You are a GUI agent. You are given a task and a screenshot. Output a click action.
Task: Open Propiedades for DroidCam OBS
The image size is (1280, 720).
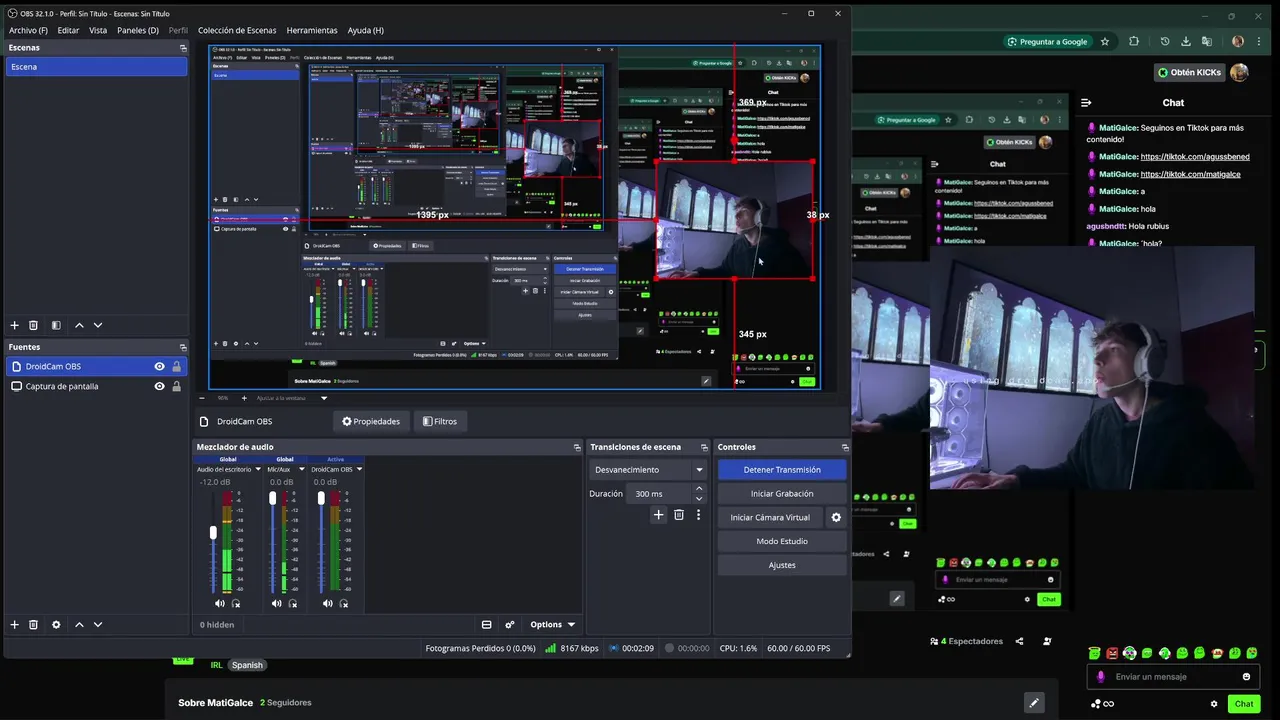tap(371, 421)
